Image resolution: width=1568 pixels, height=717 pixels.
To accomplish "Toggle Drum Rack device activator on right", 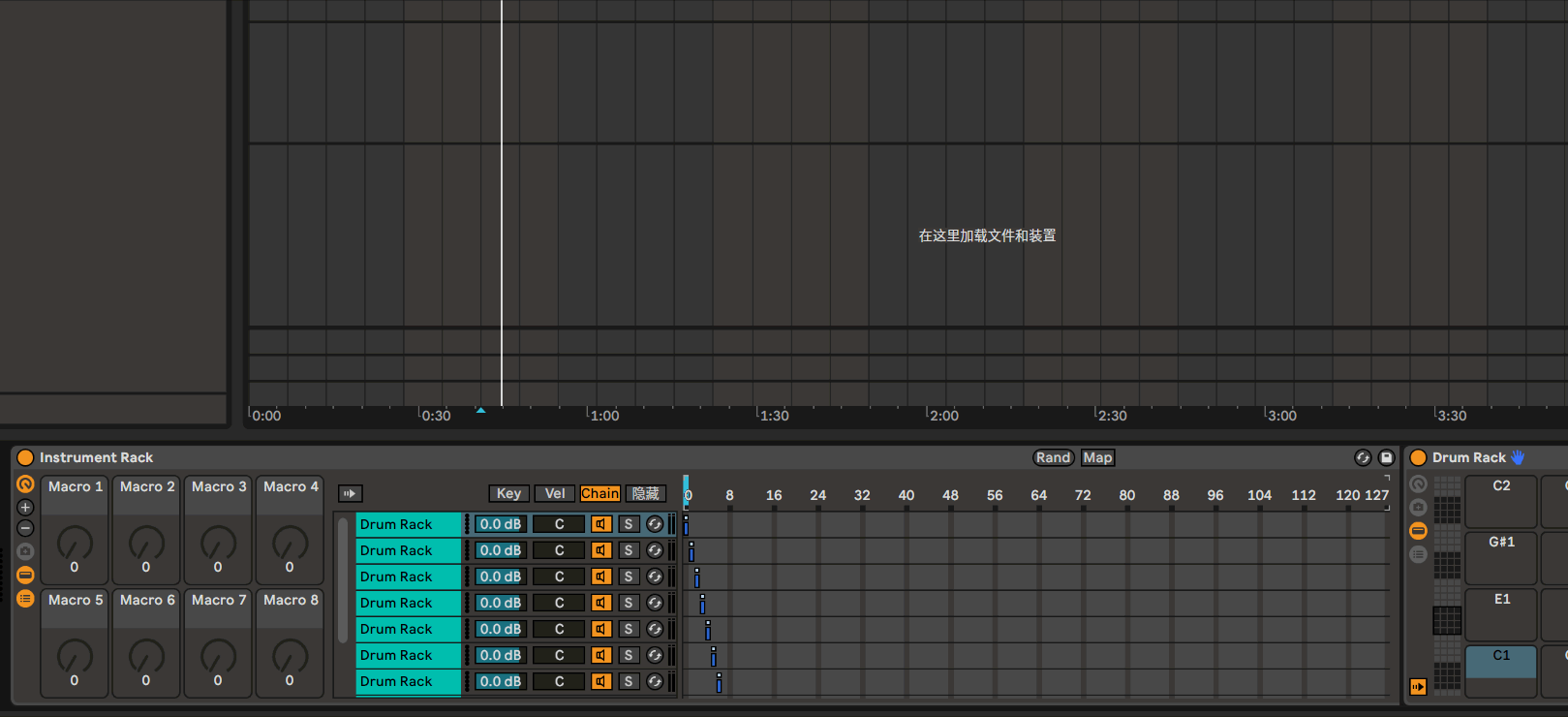I will [x=1418, y=458].
